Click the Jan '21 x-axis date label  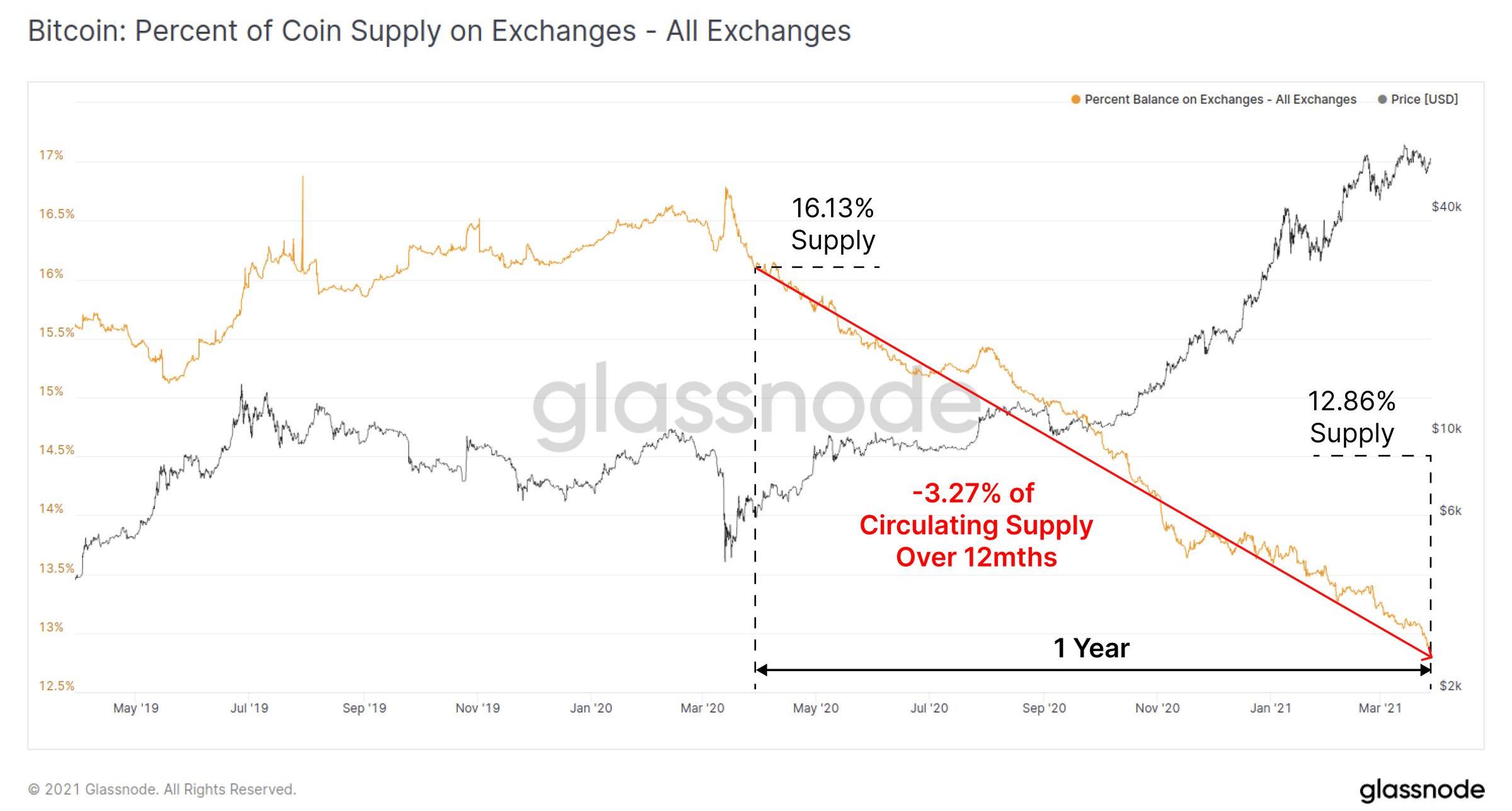tap(1270, 708)
